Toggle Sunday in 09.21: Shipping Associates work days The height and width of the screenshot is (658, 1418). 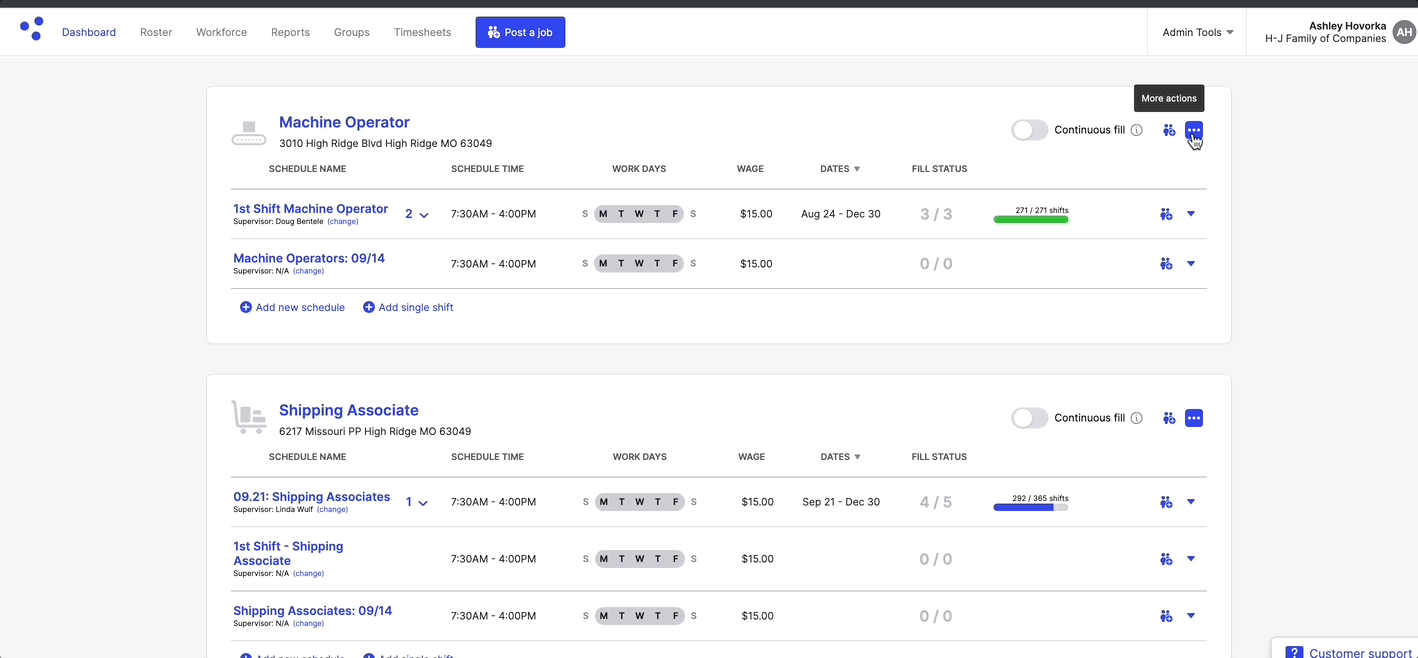pyautogui.click(x=586, y=502)
